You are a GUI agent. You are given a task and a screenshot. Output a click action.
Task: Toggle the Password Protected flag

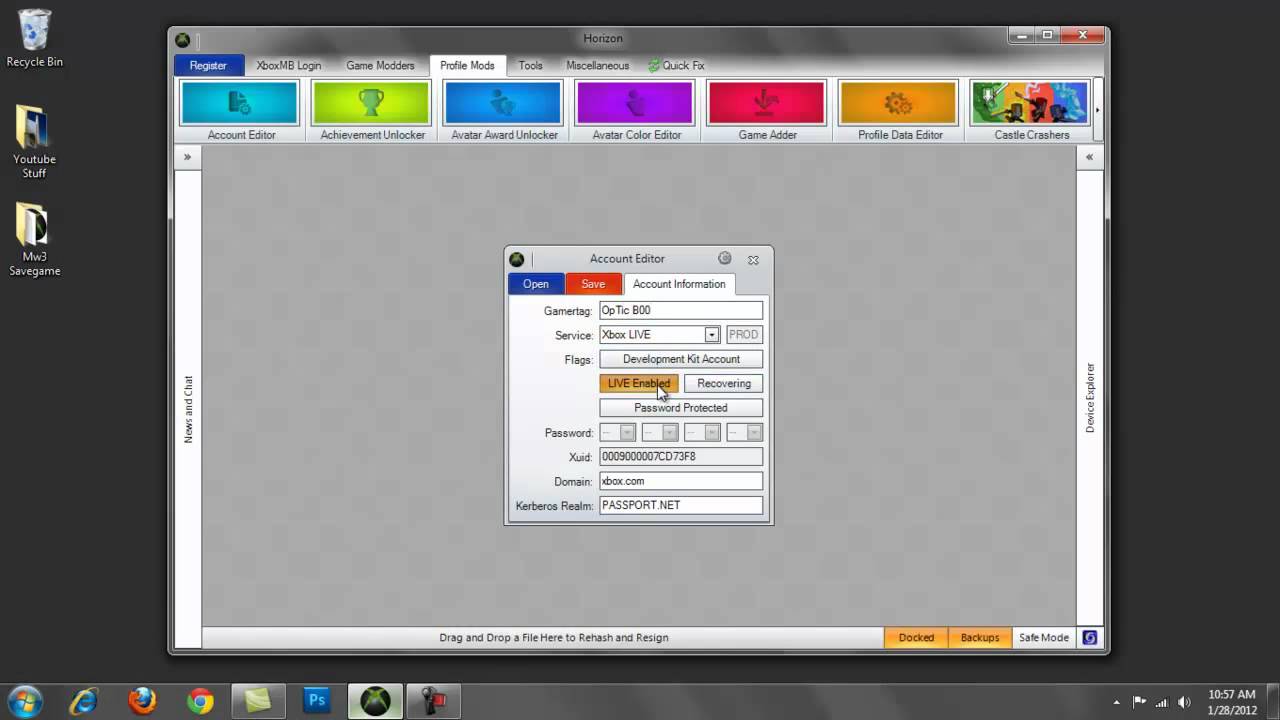[x=681, y=408]
